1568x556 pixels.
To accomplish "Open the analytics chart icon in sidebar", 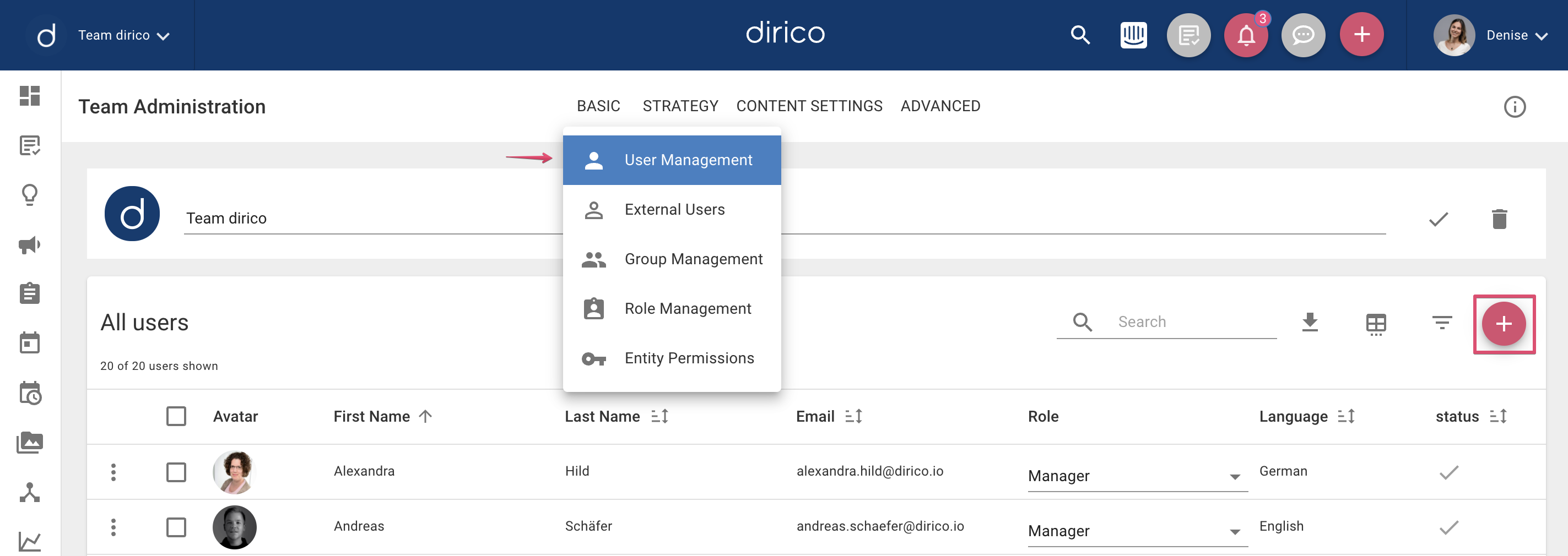I will click(30, 541).
